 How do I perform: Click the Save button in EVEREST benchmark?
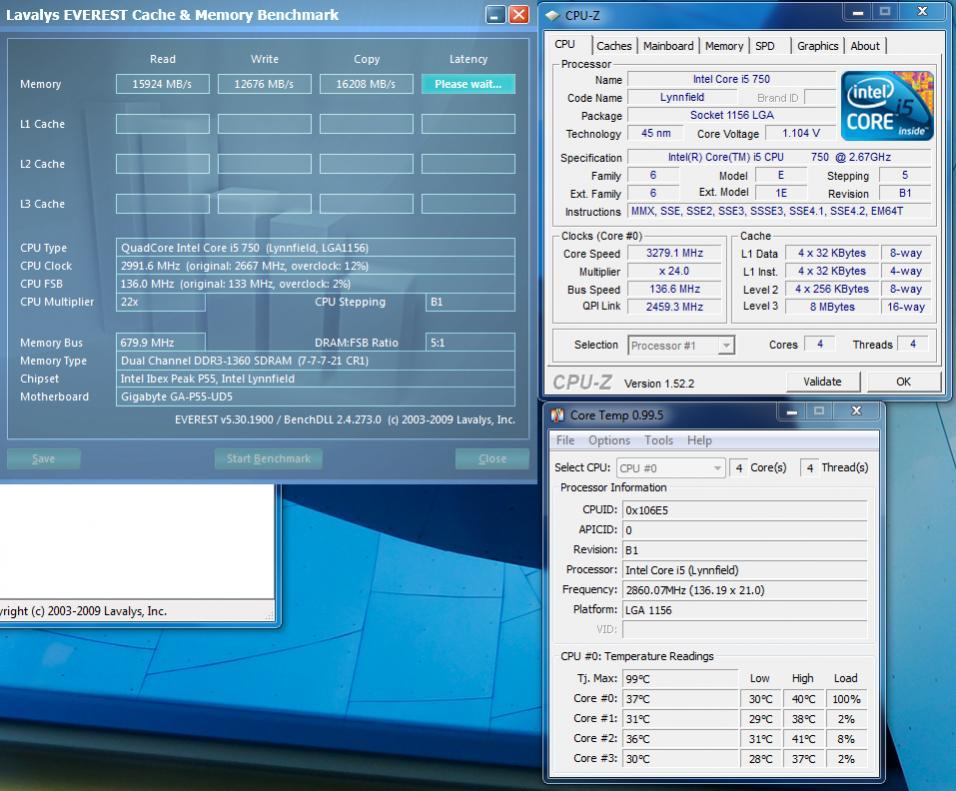(43, 459)
